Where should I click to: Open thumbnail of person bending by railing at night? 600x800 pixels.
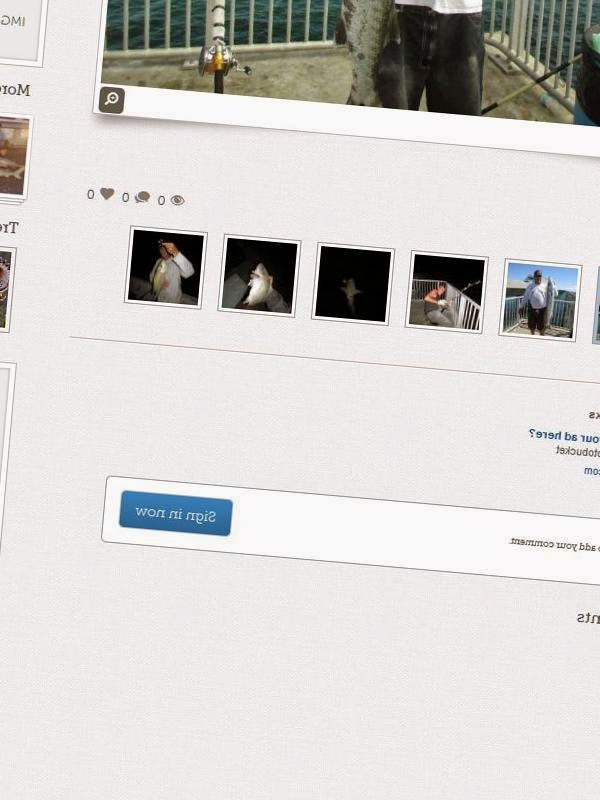447,292
